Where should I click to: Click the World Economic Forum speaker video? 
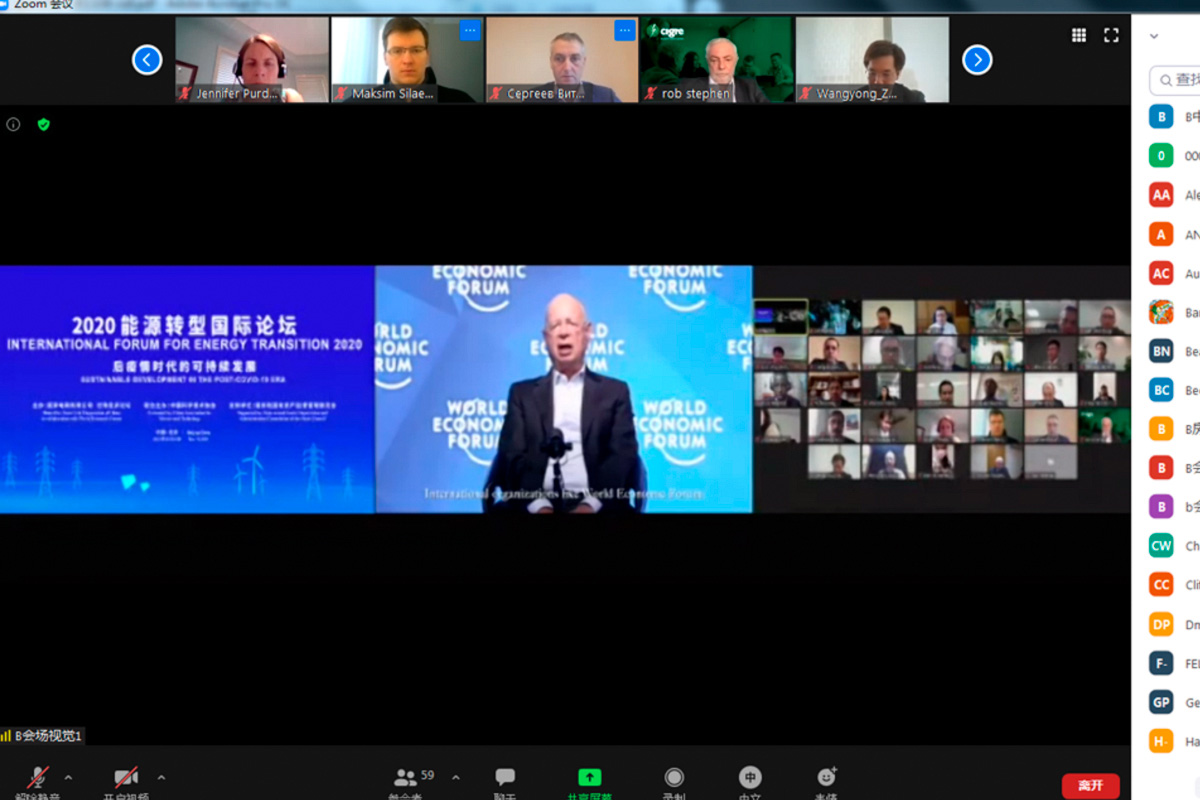pos(564,389)
